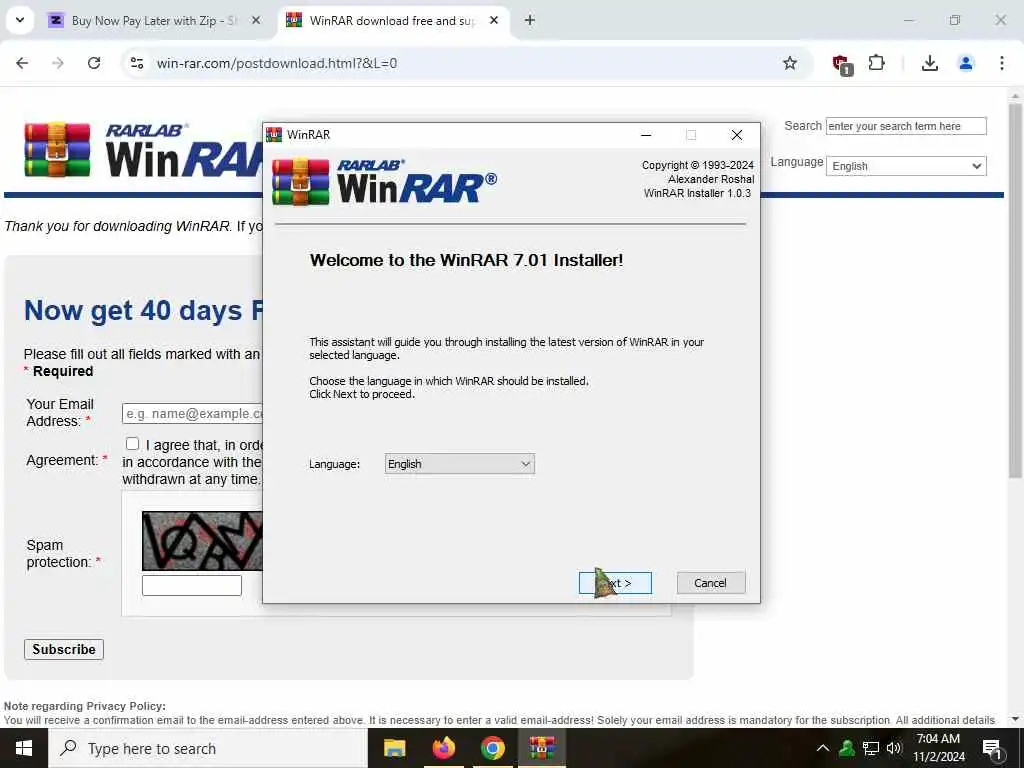This screenshot has width=1024, height=768.
Task: Click the 'Welcome to the WinRAR 7.01 Installer!' heading
Action: [x=466, y=260]
